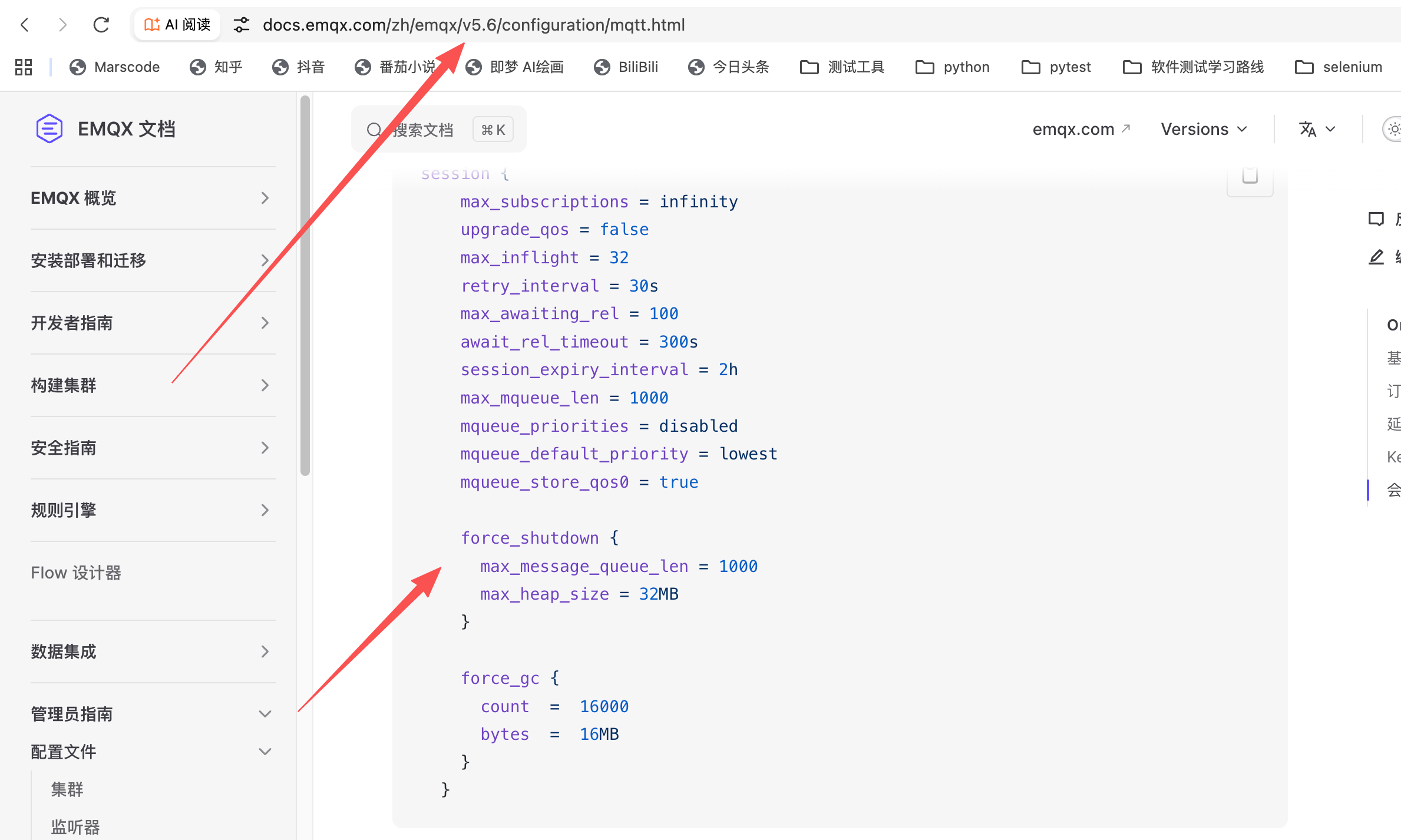Click the 搜索文档 search field
Image resolution: width=1401 pixels, height=840 pixels.
(x=422, y=130)
